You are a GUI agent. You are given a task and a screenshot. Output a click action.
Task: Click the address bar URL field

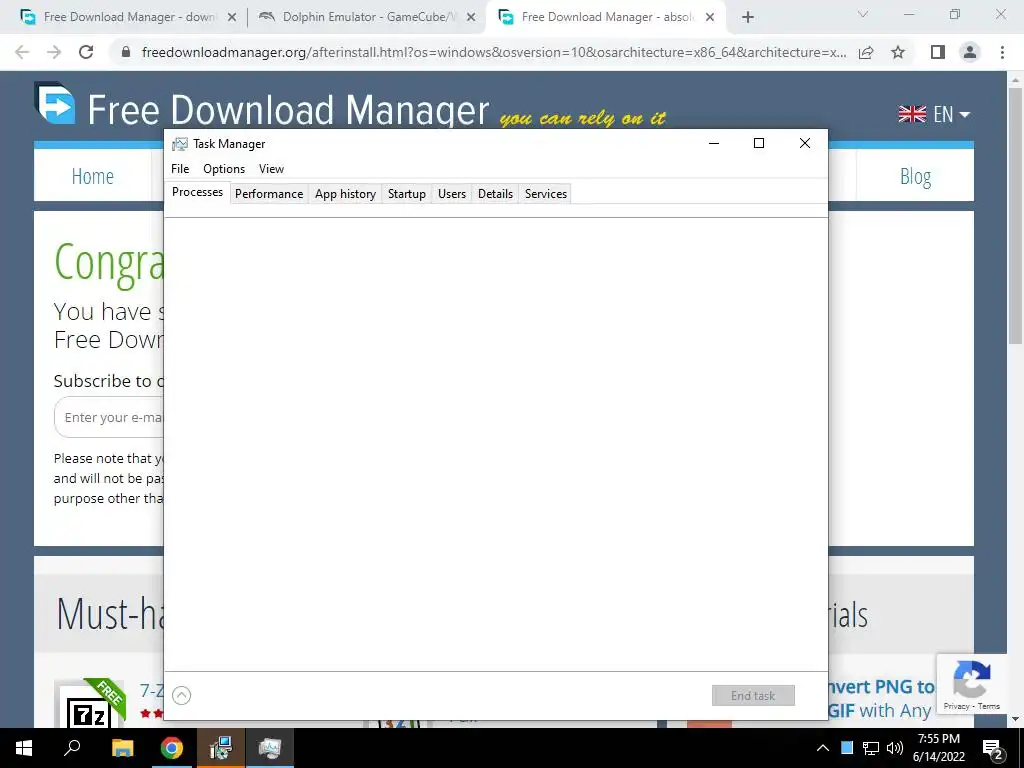click(494, 52)
